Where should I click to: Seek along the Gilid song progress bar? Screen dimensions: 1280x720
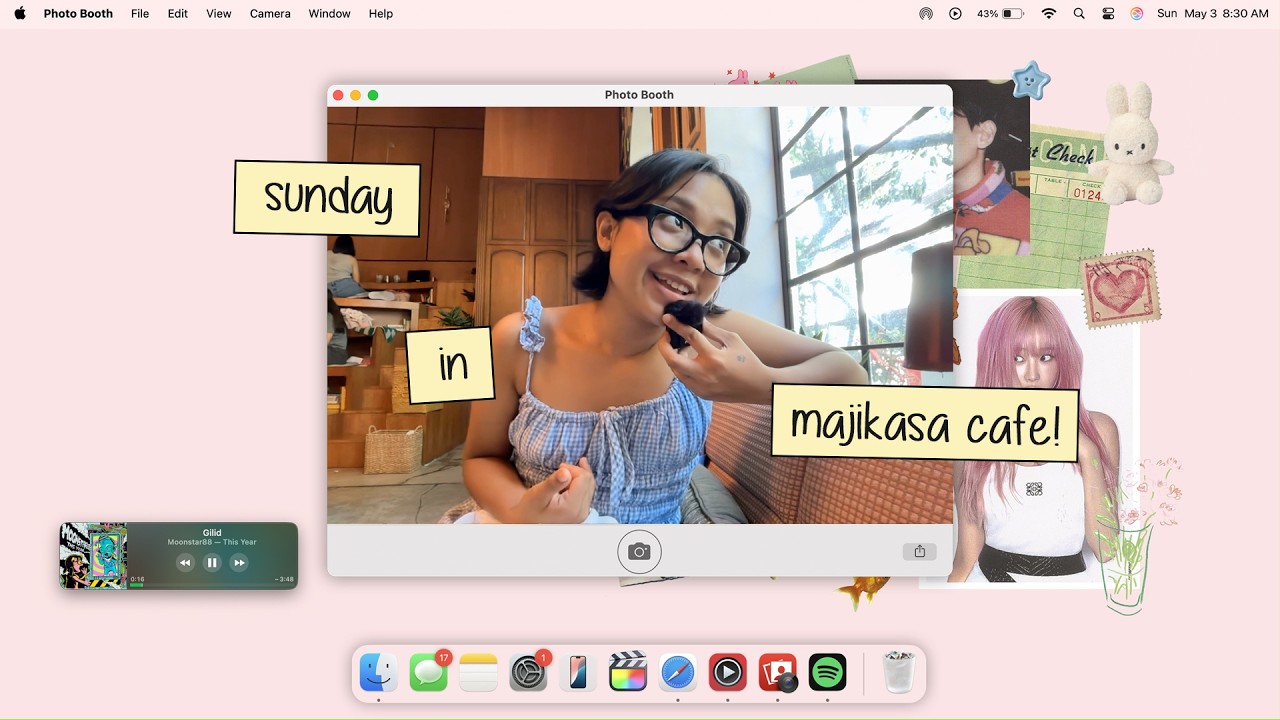coord(211,584)
